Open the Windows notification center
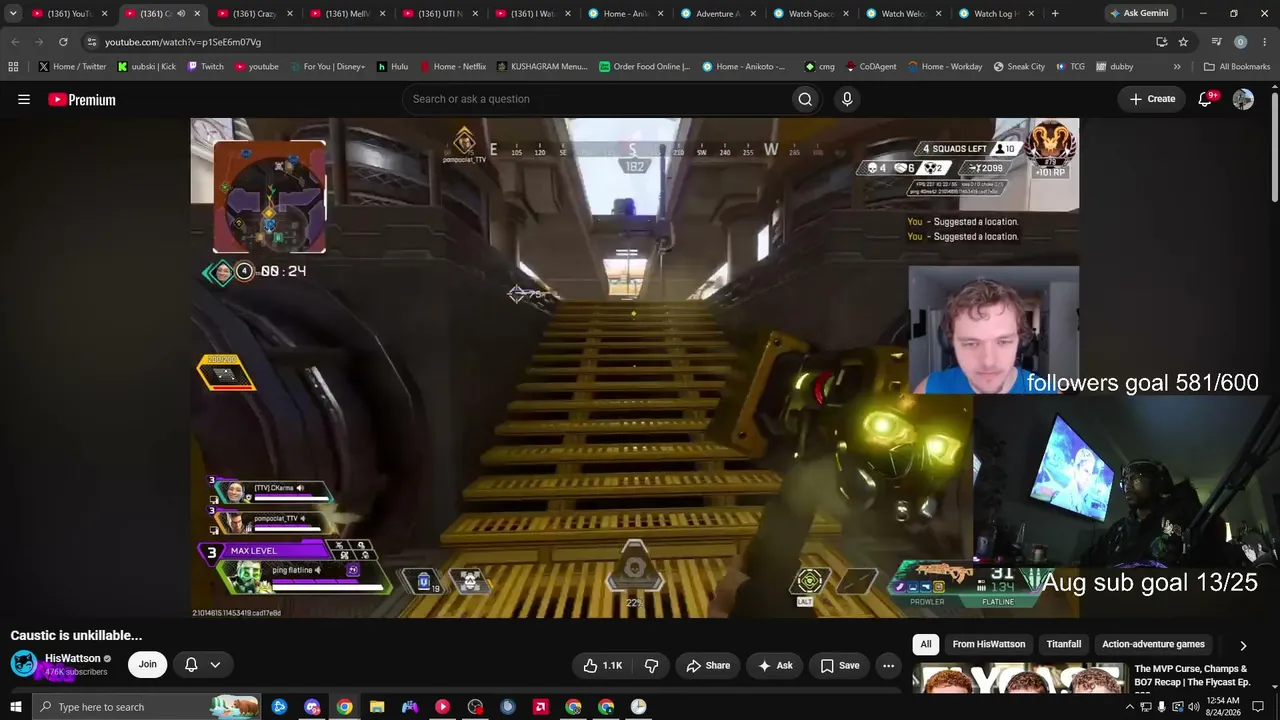1280x720 pixels. (x=1258, y=707)
